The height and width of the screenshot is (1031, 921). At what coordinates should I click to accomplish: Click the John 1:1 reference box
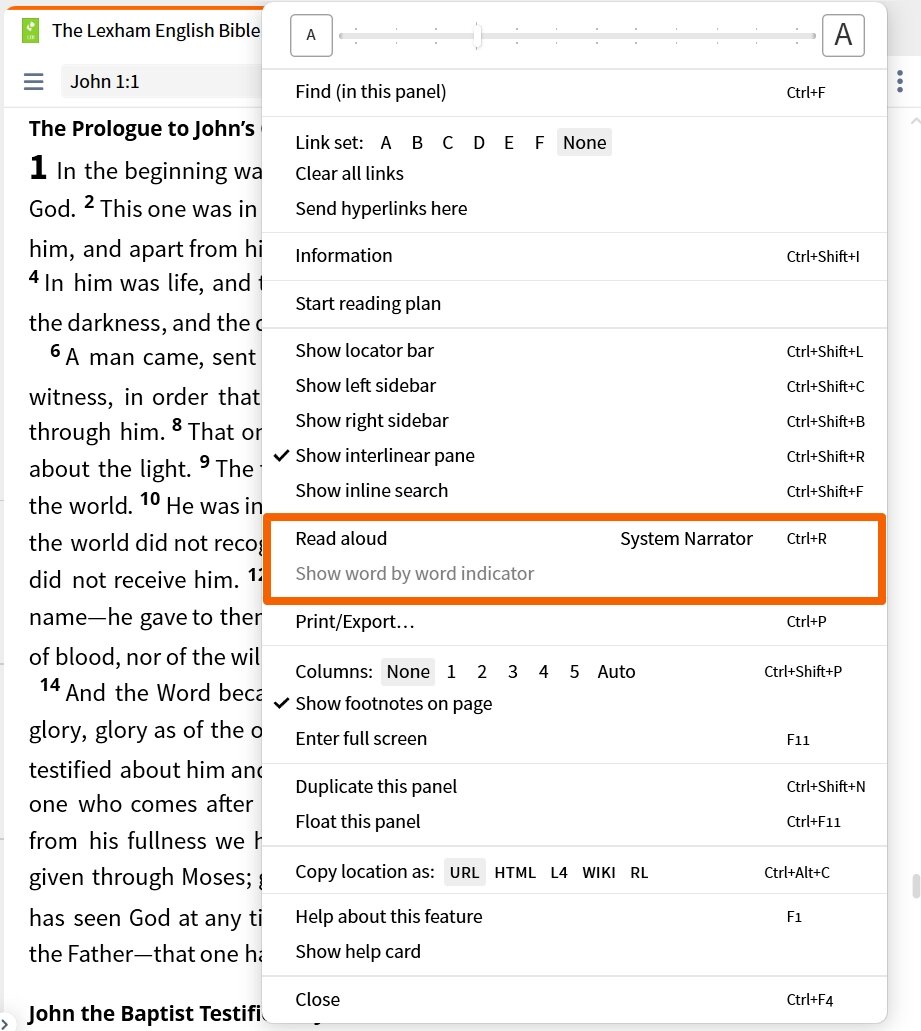point(161,82)
